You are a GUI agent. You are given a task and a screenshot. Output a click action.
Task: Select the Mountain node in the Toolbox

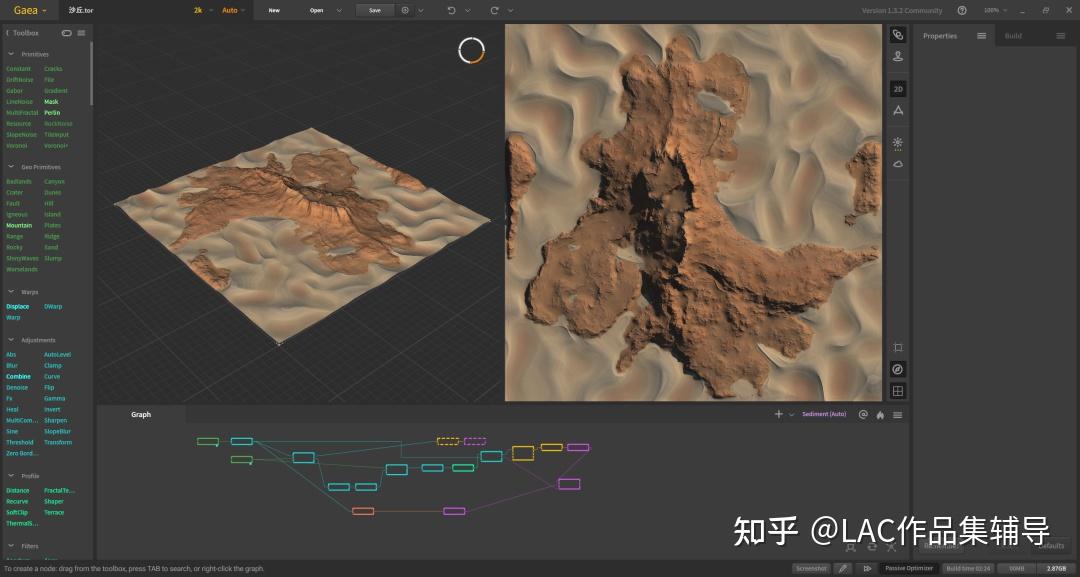pos(19,225)
